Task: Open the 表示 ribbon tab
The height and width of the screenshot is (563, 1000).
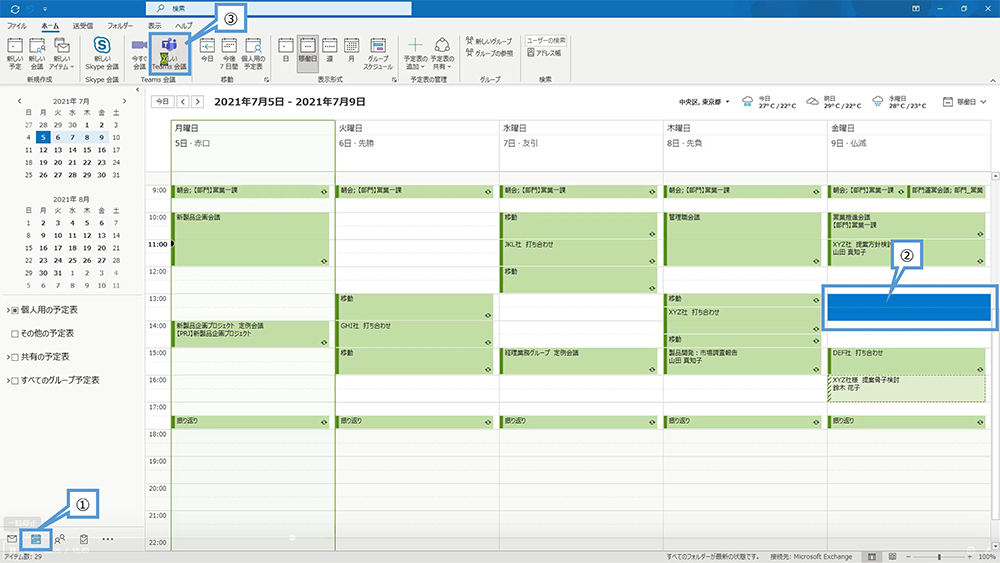Action: tap(153, 23)
